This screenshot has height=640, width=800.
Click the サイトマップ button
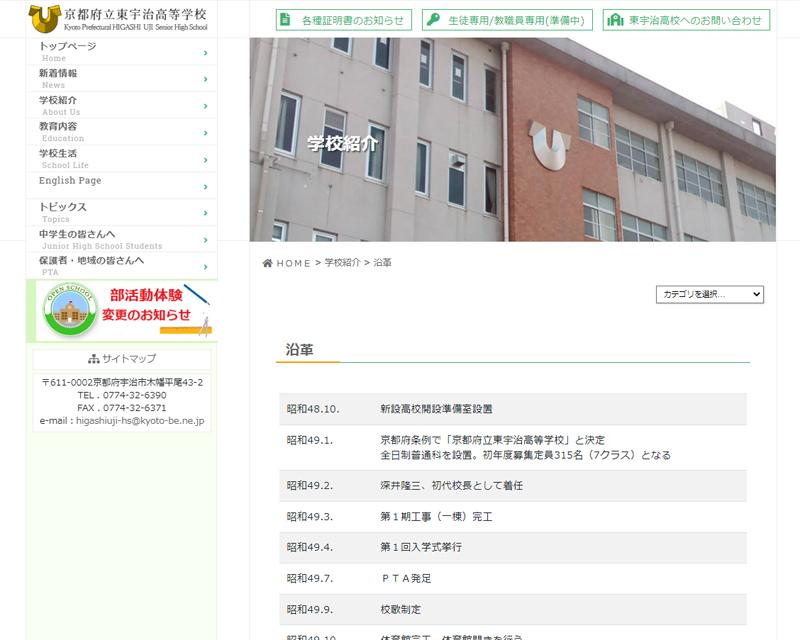point(122,359)
